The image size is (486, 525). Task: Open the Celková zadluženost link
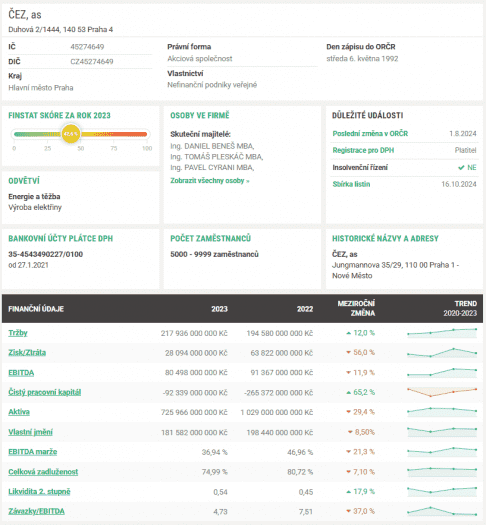(43, 472)
